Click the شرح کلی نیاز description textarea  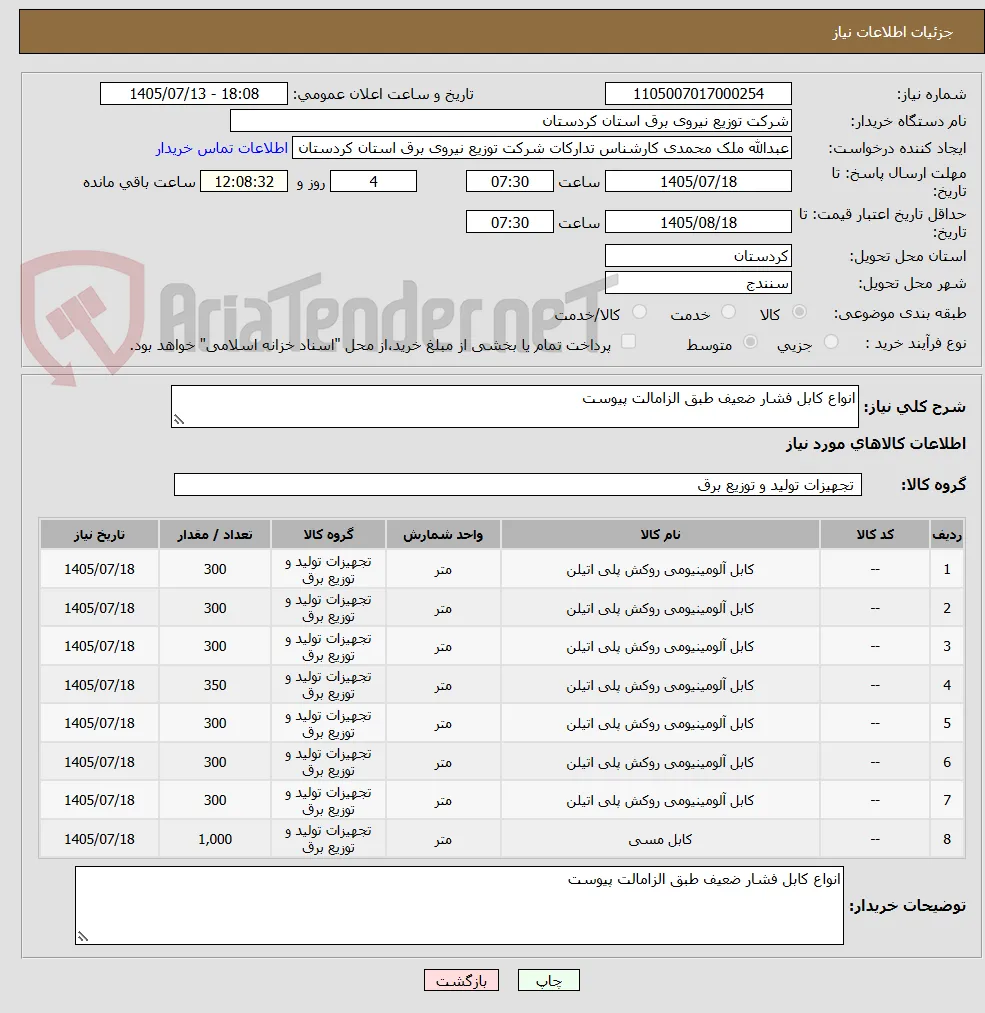click(x=515, y=406)
